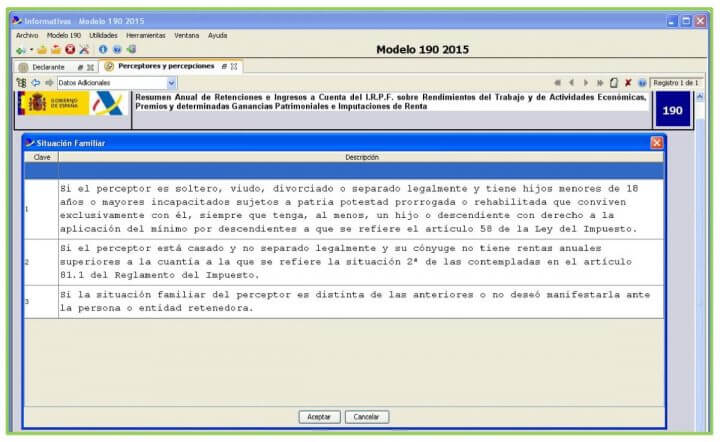Open the Utilidades menu
Viewport: 720px width, 442px height.
click(103, 35)
